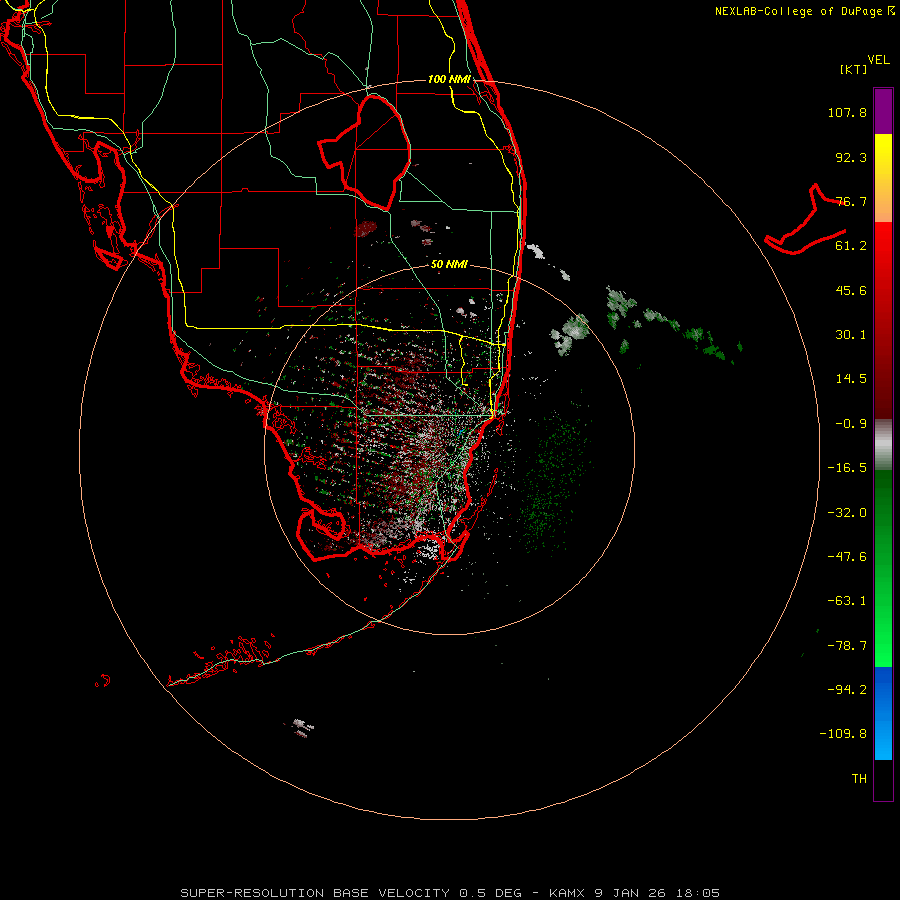Image resolution: width=900 pixels, height=900 pixels.
Task: Click the -16.5 velocity value
Action: [x=847, y=468]
